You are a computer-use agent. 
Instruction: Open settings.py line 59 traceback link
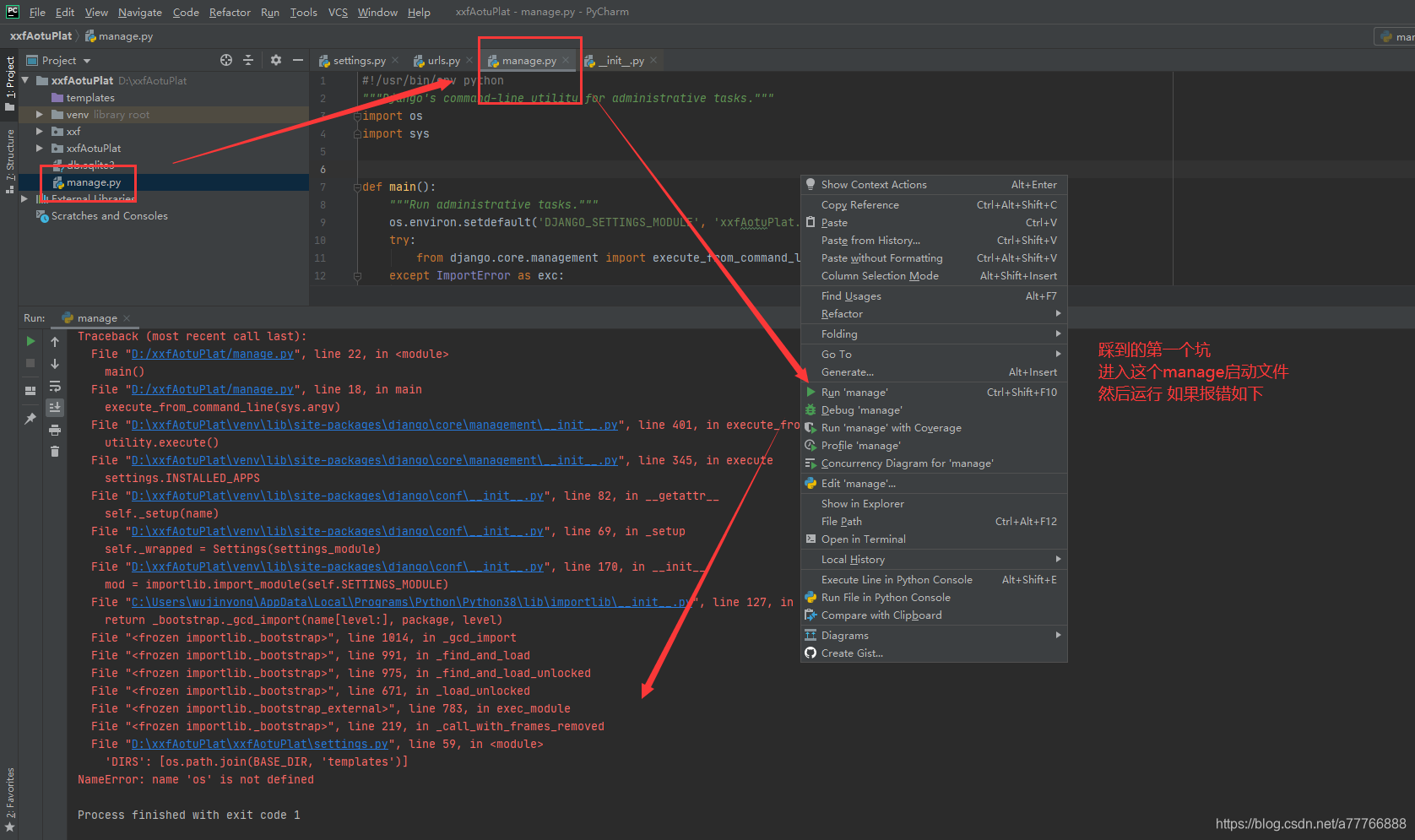click(260, 745)
